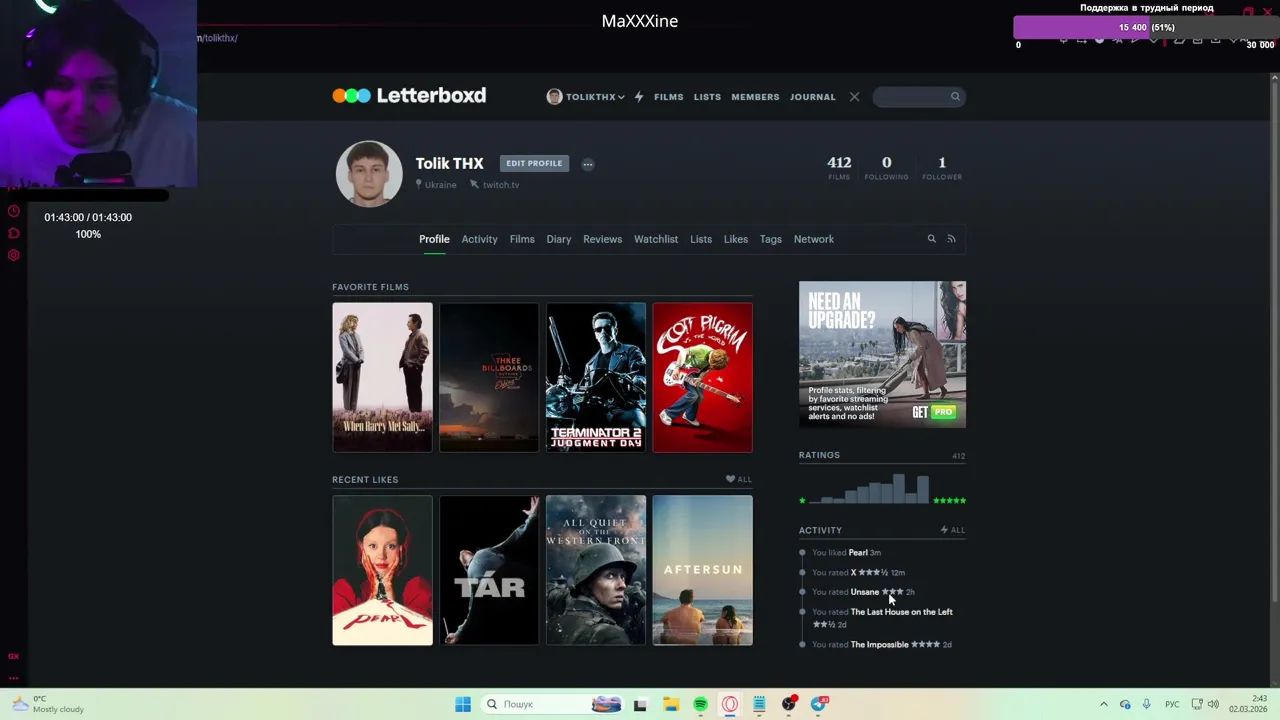Image resolution: width=1280 pixels, height=720 pixels.
Task: Click the three-dot options next to Edit Profile
Action: click(588, 164)
